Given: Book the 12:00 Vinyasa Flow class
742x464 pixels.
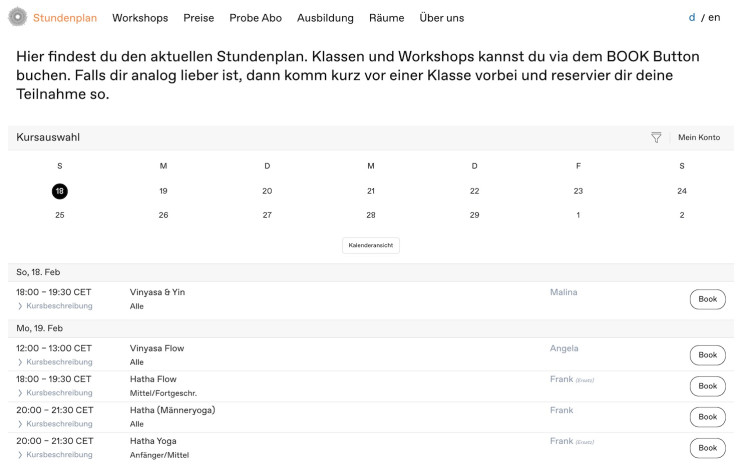Looking at the screenshot, I should 707,355.
